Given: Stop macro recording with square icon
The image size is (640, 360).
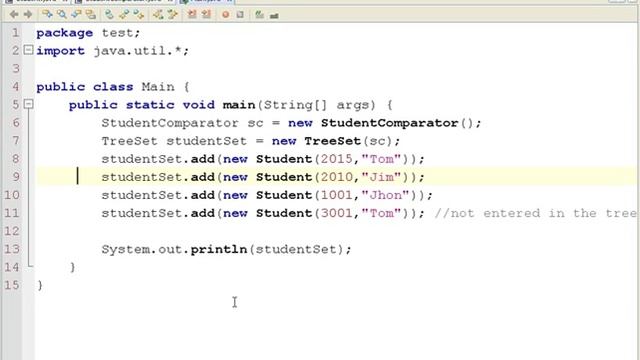Looking at the screenshot, I should 240,15.
